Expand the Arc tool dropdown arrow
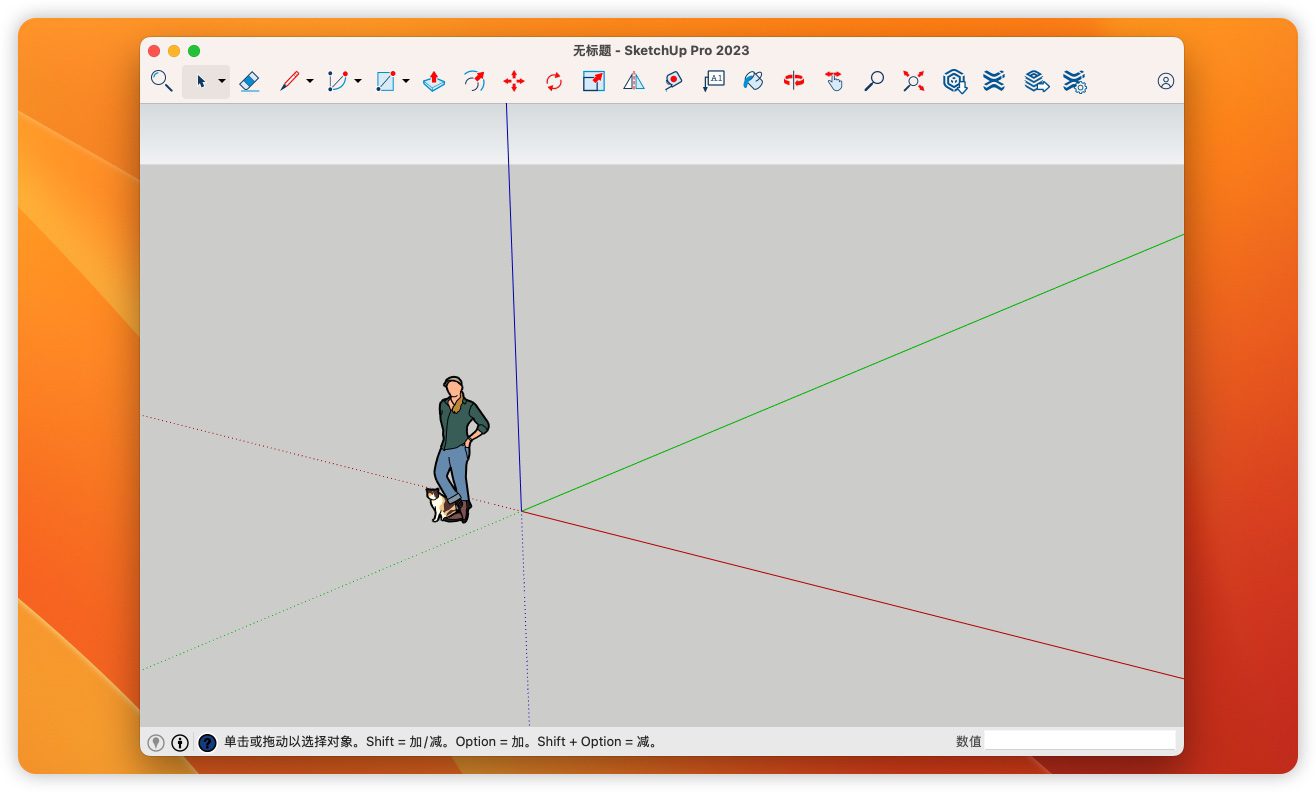The image size is (1316, 792). click(358, 82)
